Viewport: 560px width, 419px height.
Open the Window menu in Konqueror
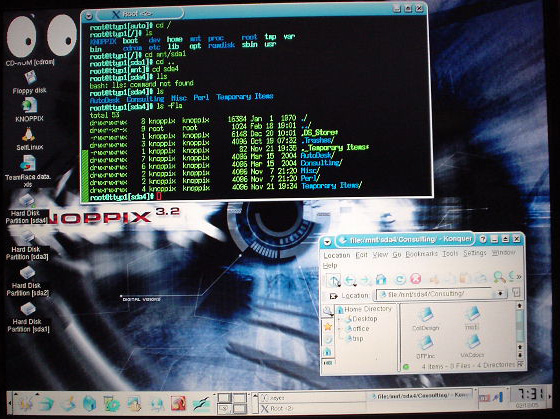pyautogui.click(x=503, y=252)
